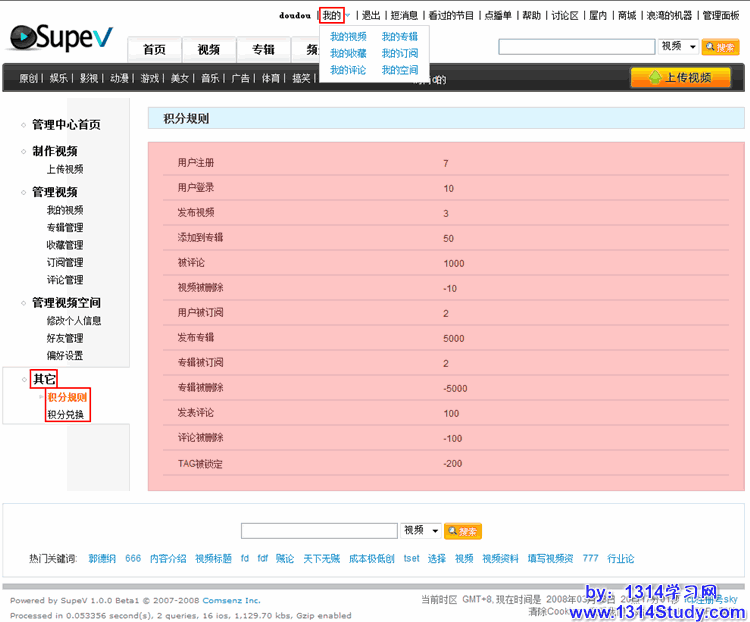Open 积分兑换 in the sidebar
The height and width of the screenshot is (622, 750).
[x=66, y=414]
